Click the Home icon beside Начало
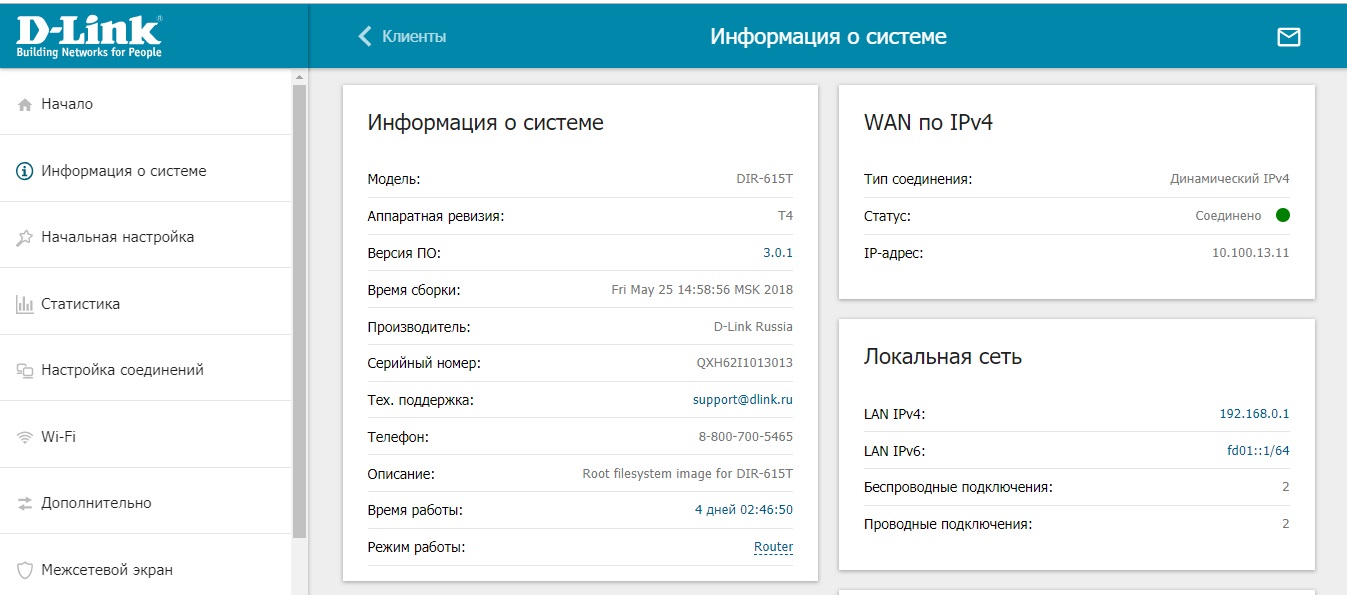This screenshot has height=595, width=1347. coord(25,105)
